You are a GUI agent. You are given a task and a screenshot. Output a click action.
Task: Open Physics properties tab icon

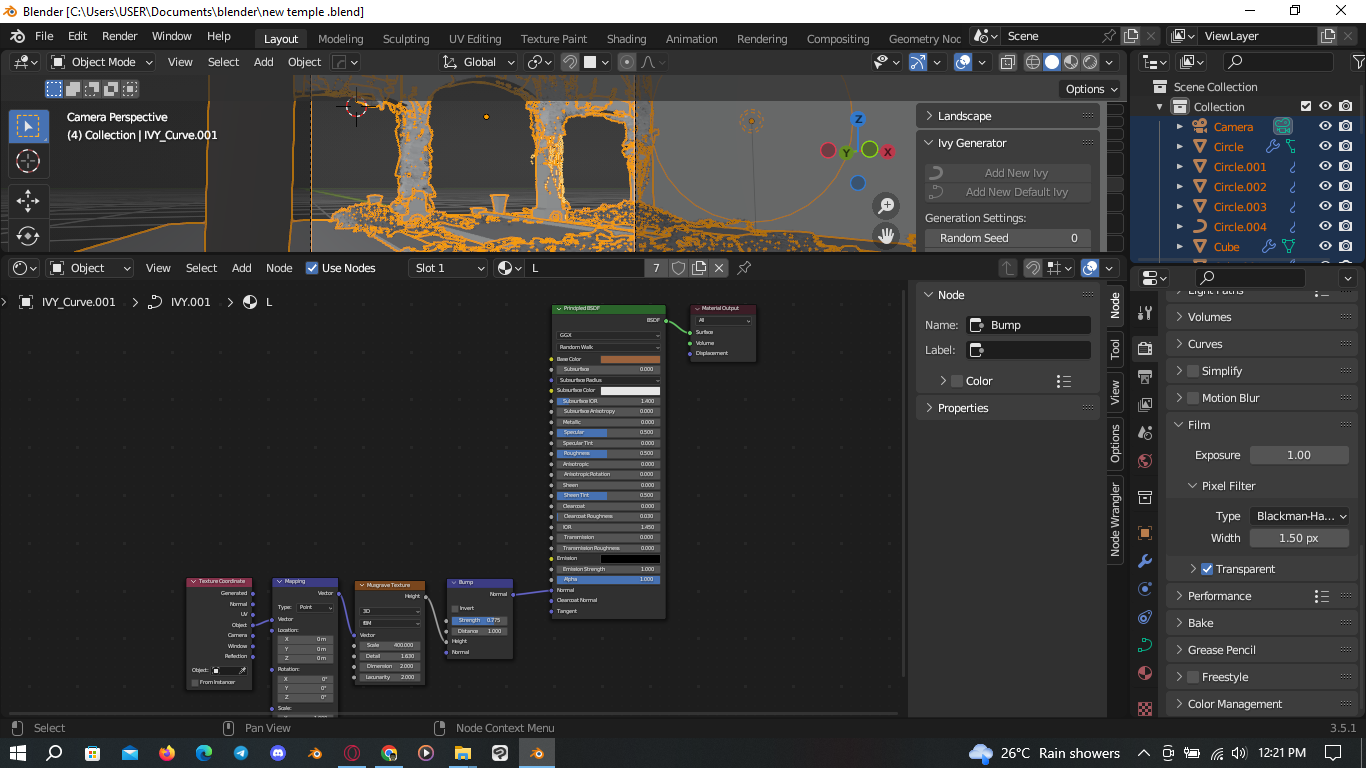[x=1145, y=589]
